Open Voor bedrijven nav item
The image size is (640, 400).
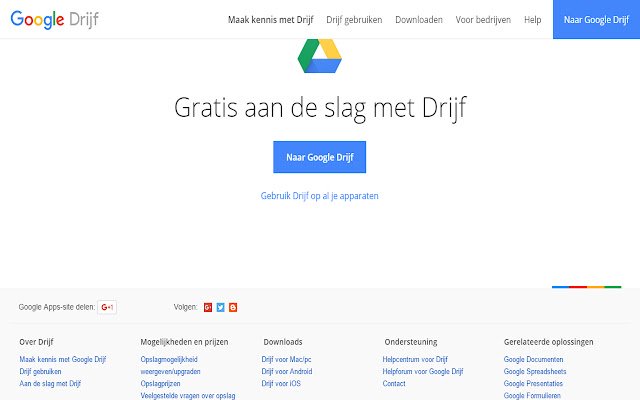coord(483,20)
